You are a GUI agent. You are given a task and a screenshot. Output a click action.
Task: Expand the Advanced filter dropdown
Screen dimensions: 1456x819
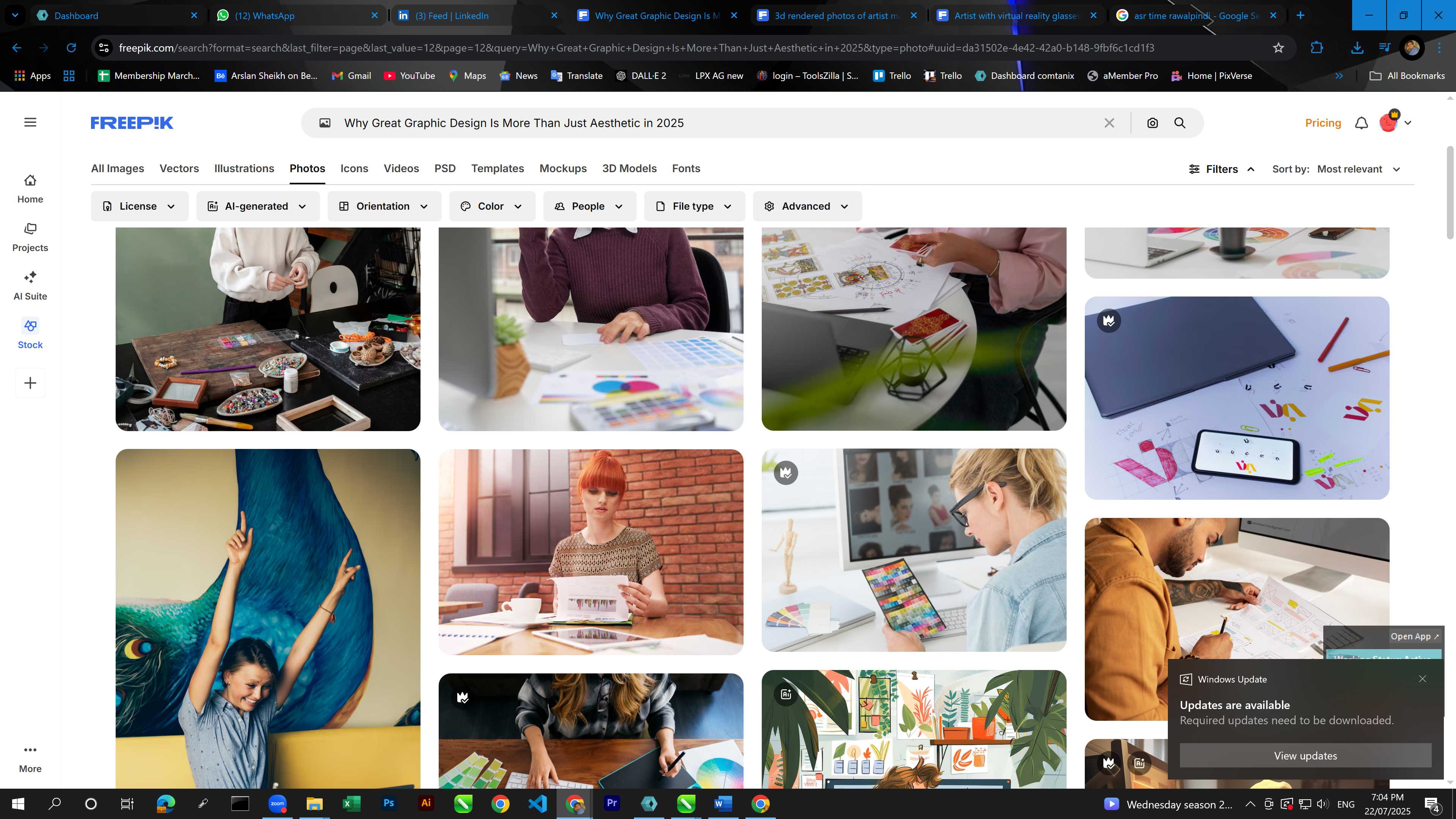807,206
